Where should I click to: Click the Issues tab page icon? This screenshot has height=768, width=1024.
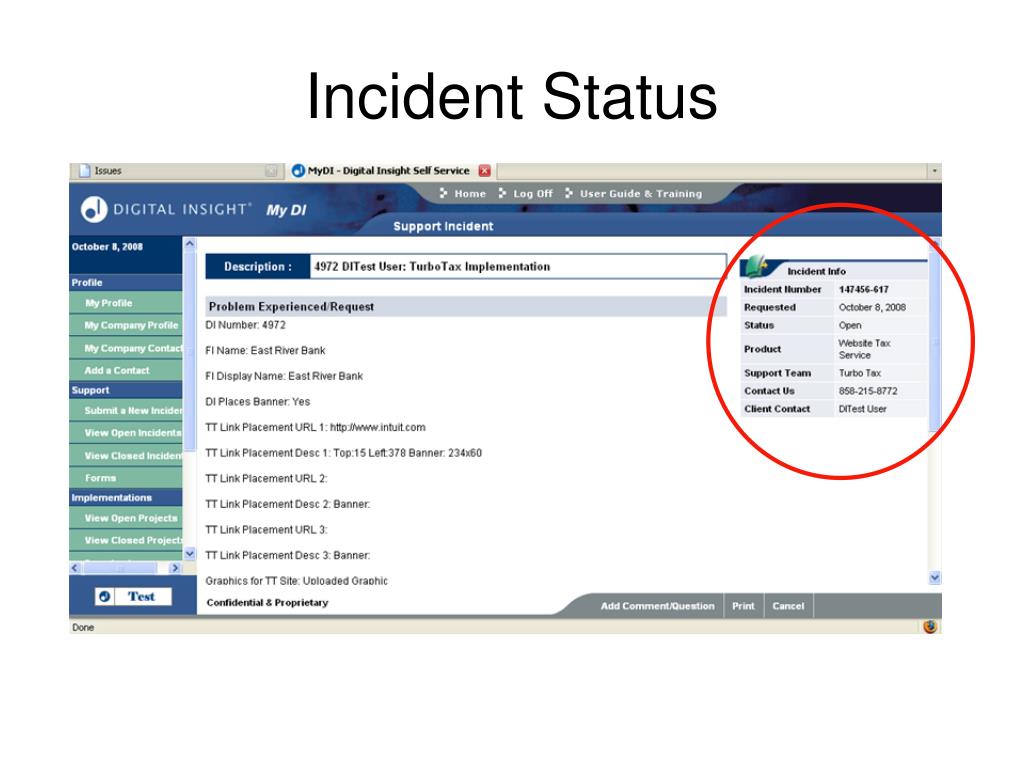point(84,170)
